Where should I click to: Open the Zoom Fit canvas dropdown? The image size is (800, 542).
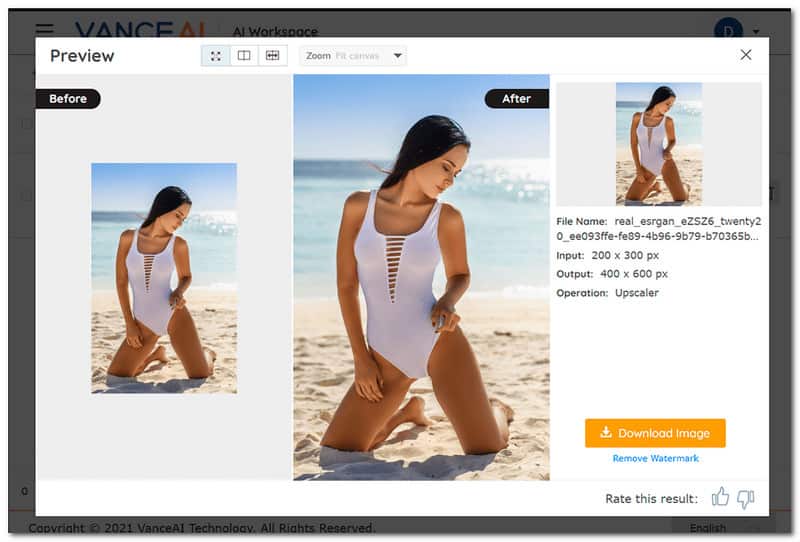(x=353, y=56)
